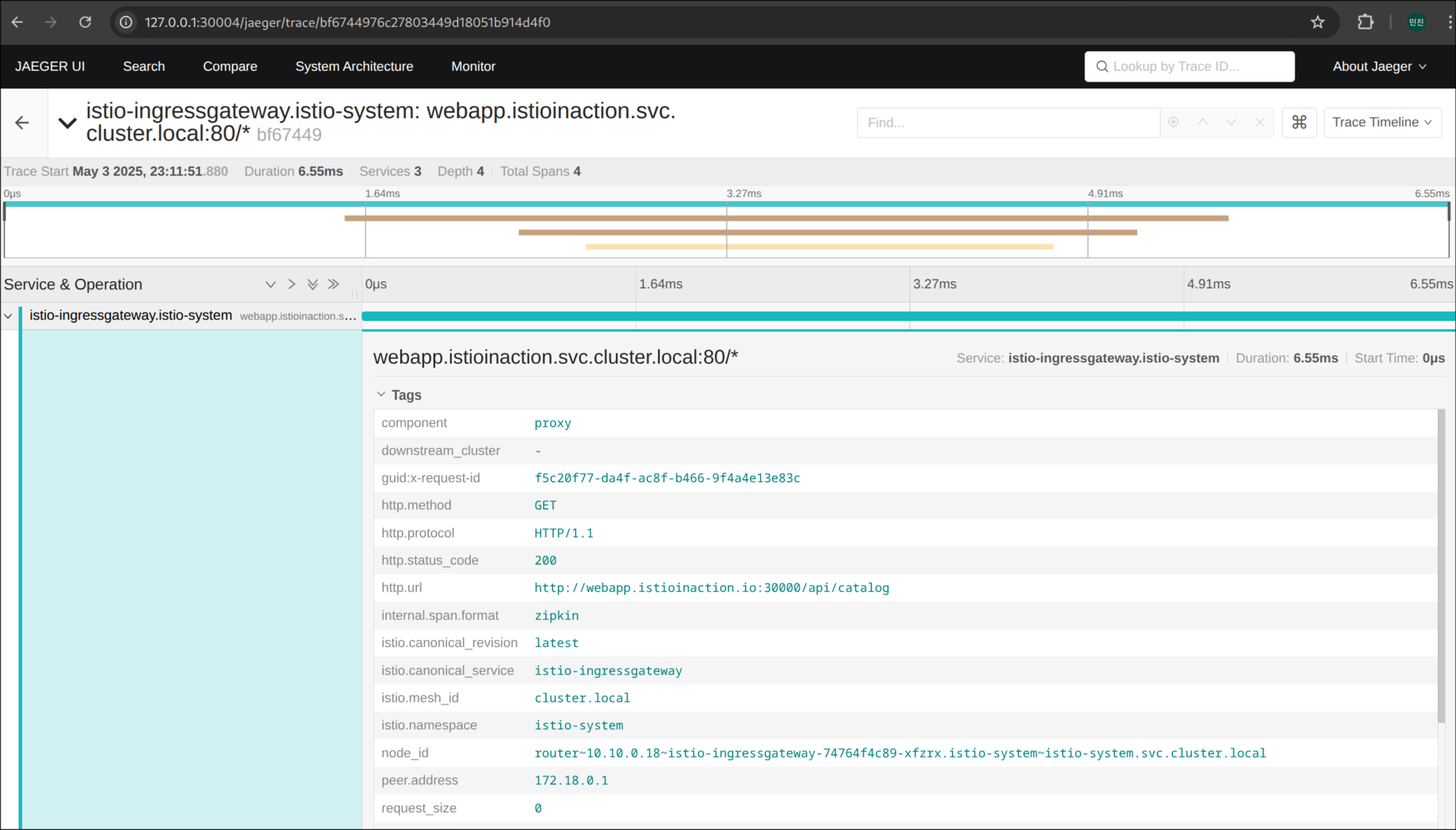Click the browser address bar URL
The width and height of the screenshot is (1456, 830).
pyautogui.click(x=347, y=22)
